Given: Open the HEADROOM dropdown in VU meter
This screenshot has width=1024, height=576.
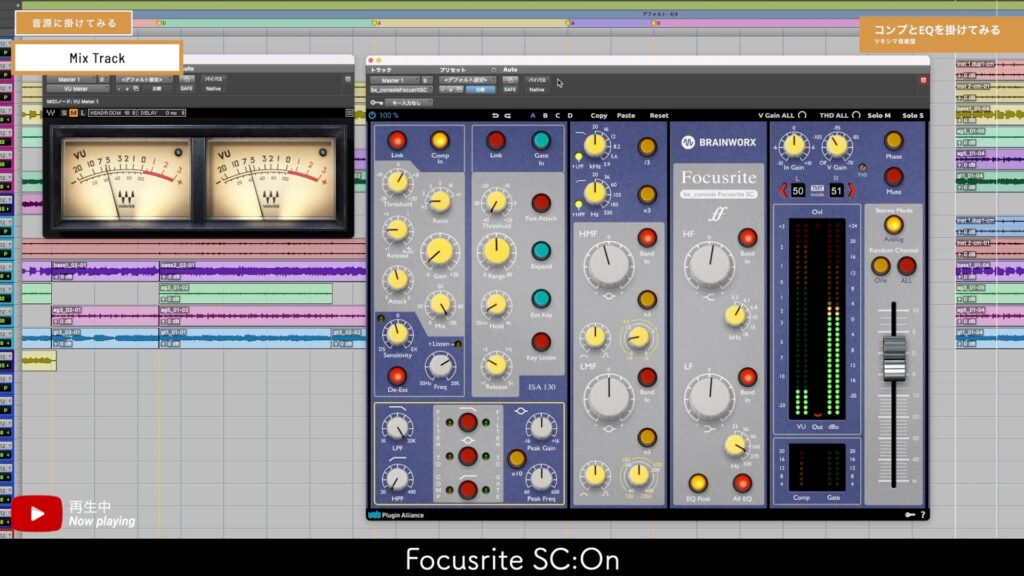Looking at the screenshot, I should pyautogui.click(x=112, y=113).
